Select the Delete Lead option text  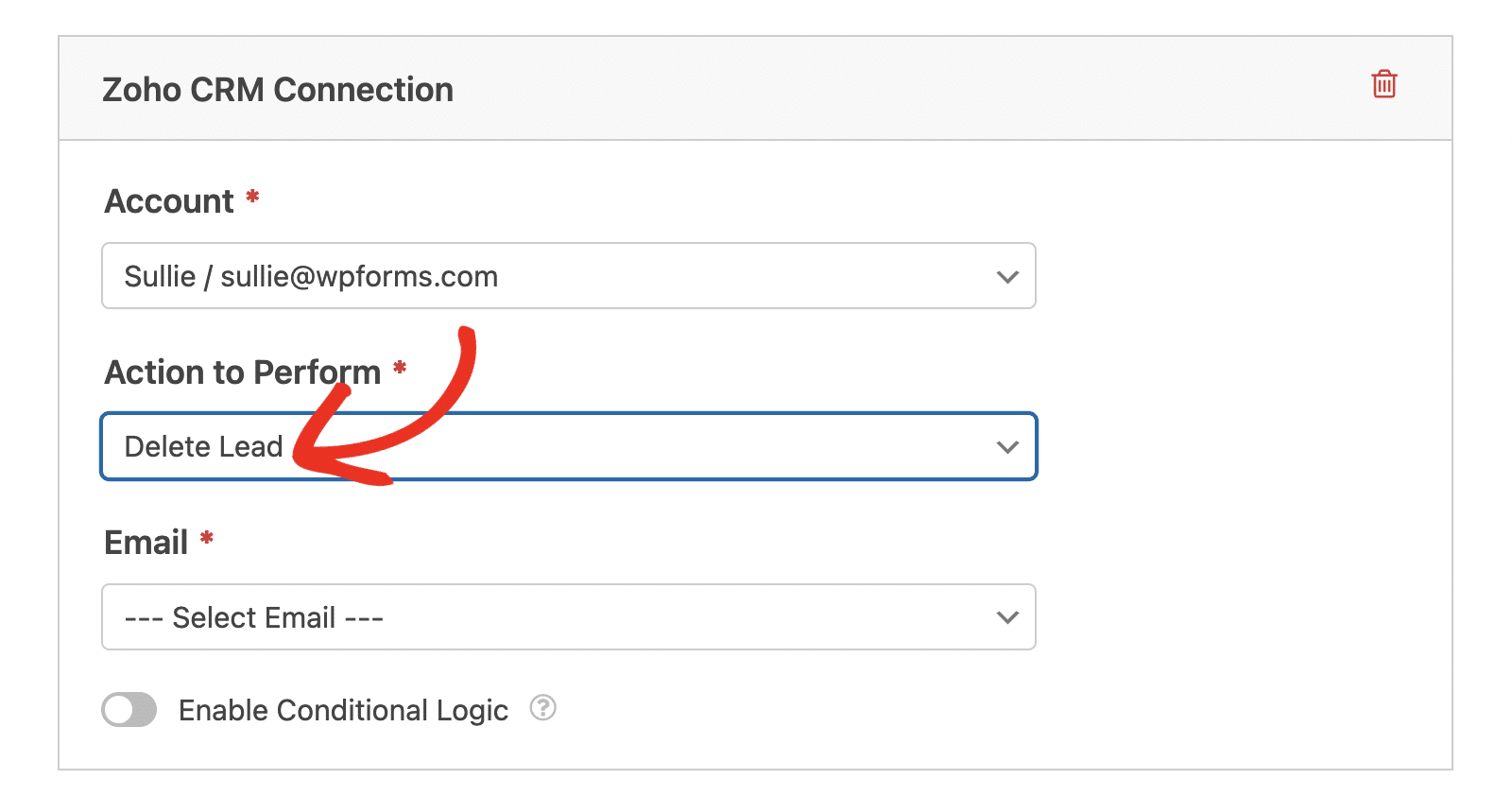(x=203, y=446)
